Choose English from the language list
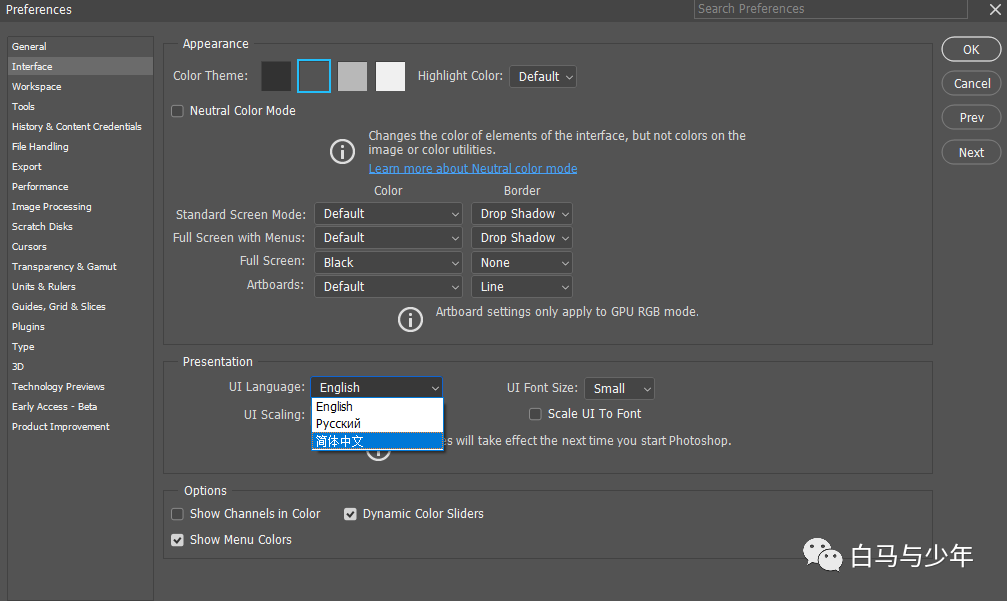1007x601 pixels. click(x=378, y=406)
